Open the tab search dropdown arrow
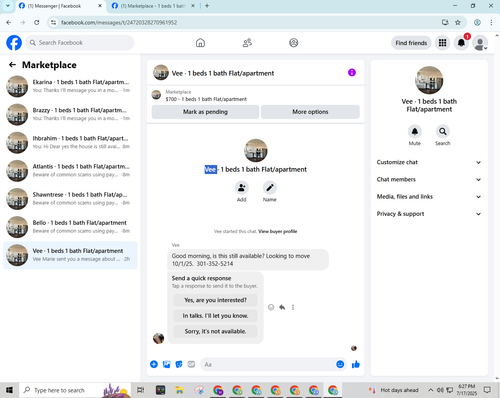Viewport: 500px width, 398px height. coord(7,6)
